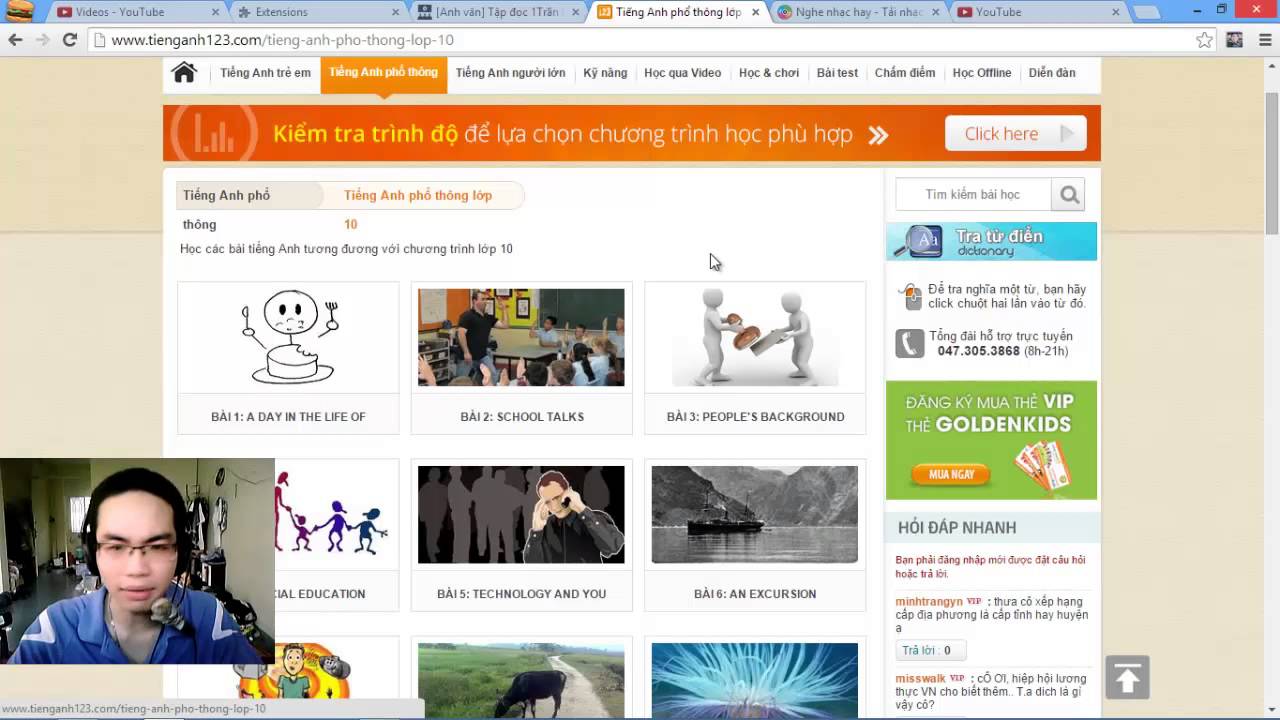Switch to the Extensions tab
This screenshot has width=1280, height=720.
310,12
